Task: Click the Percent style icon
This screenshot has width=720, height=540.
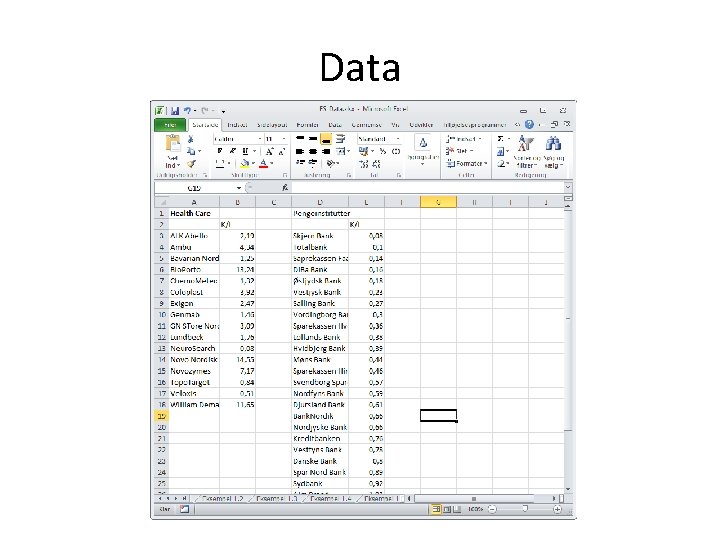Action: click(383, 151)
